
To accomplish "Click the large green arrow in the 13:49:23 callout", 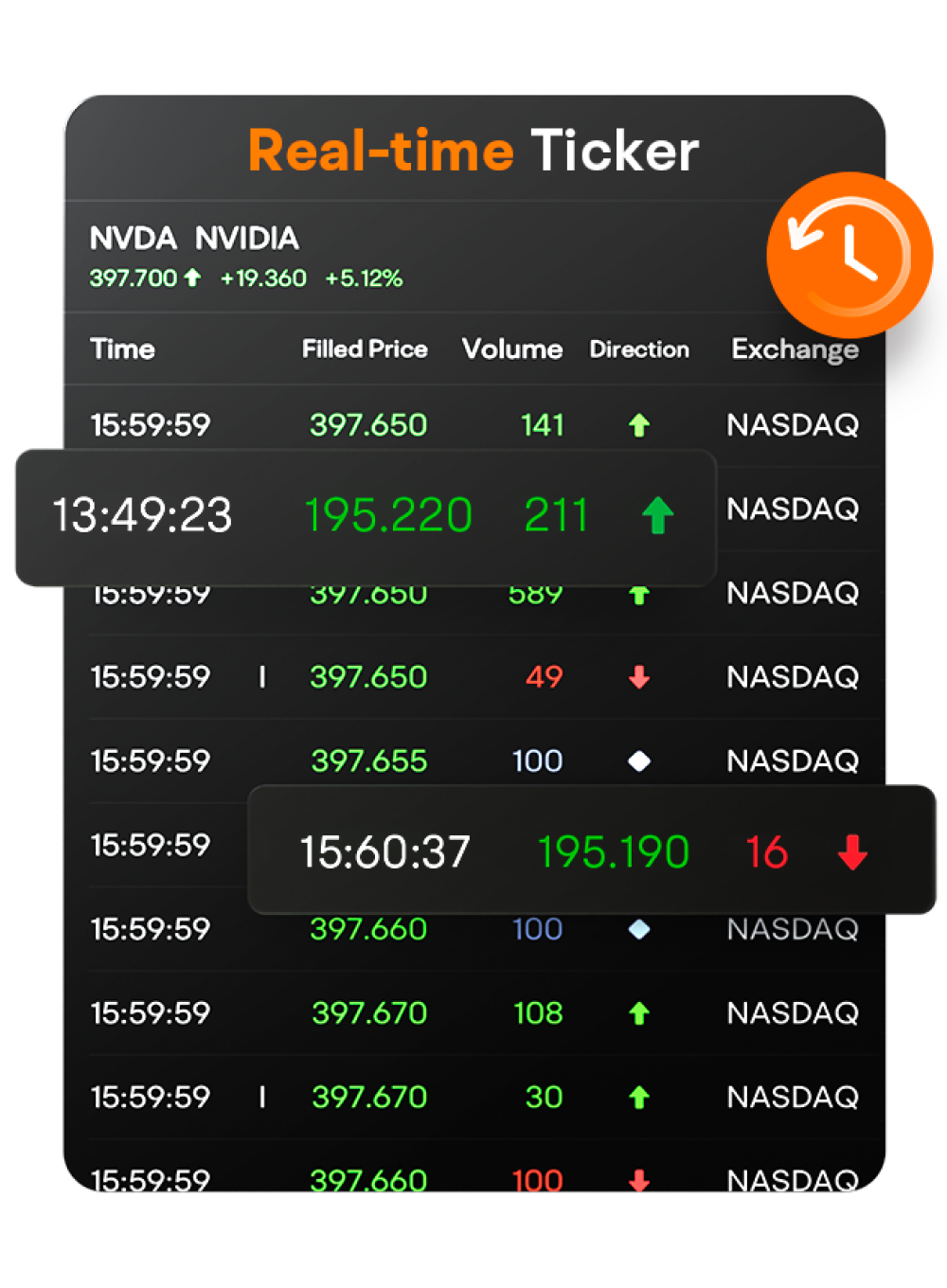I will pos(657,516).
